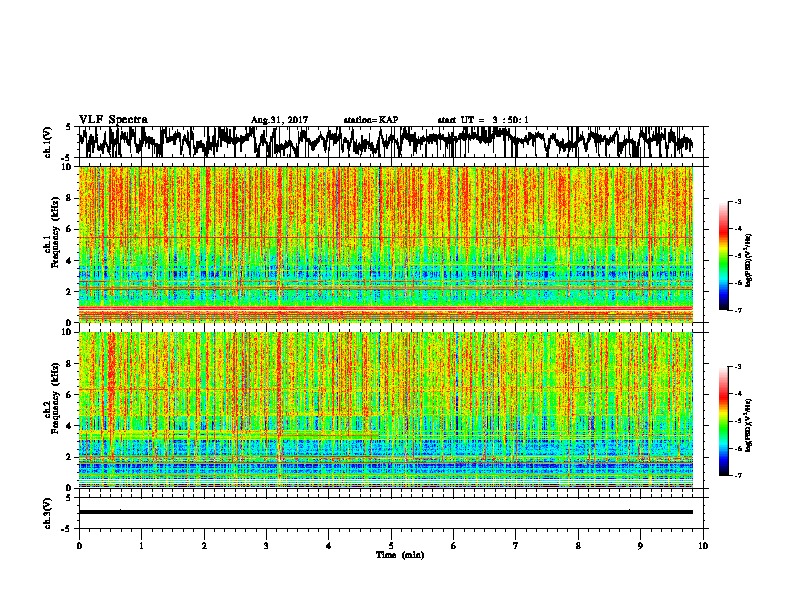Click time axis tick label "8"
Image resolution: width=792 pixels, height=612 pixels.
(578, 546)
